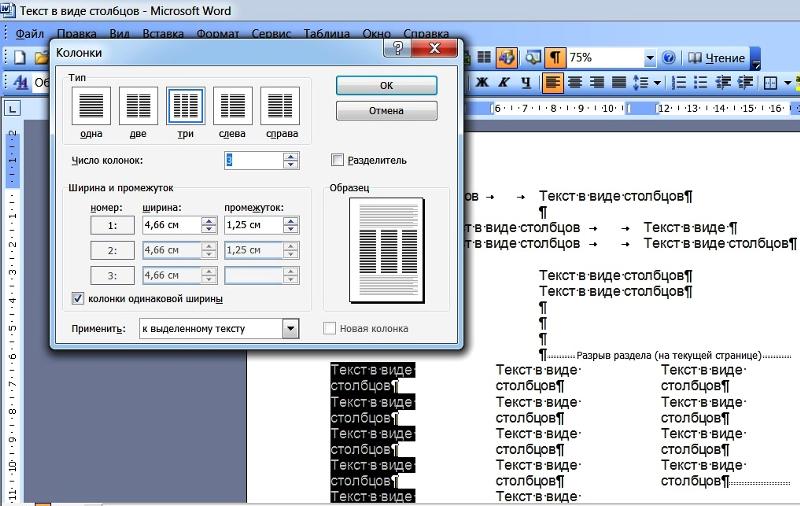Align text right
This screenshot has width=800, height=506.
(x=597, y=82)
